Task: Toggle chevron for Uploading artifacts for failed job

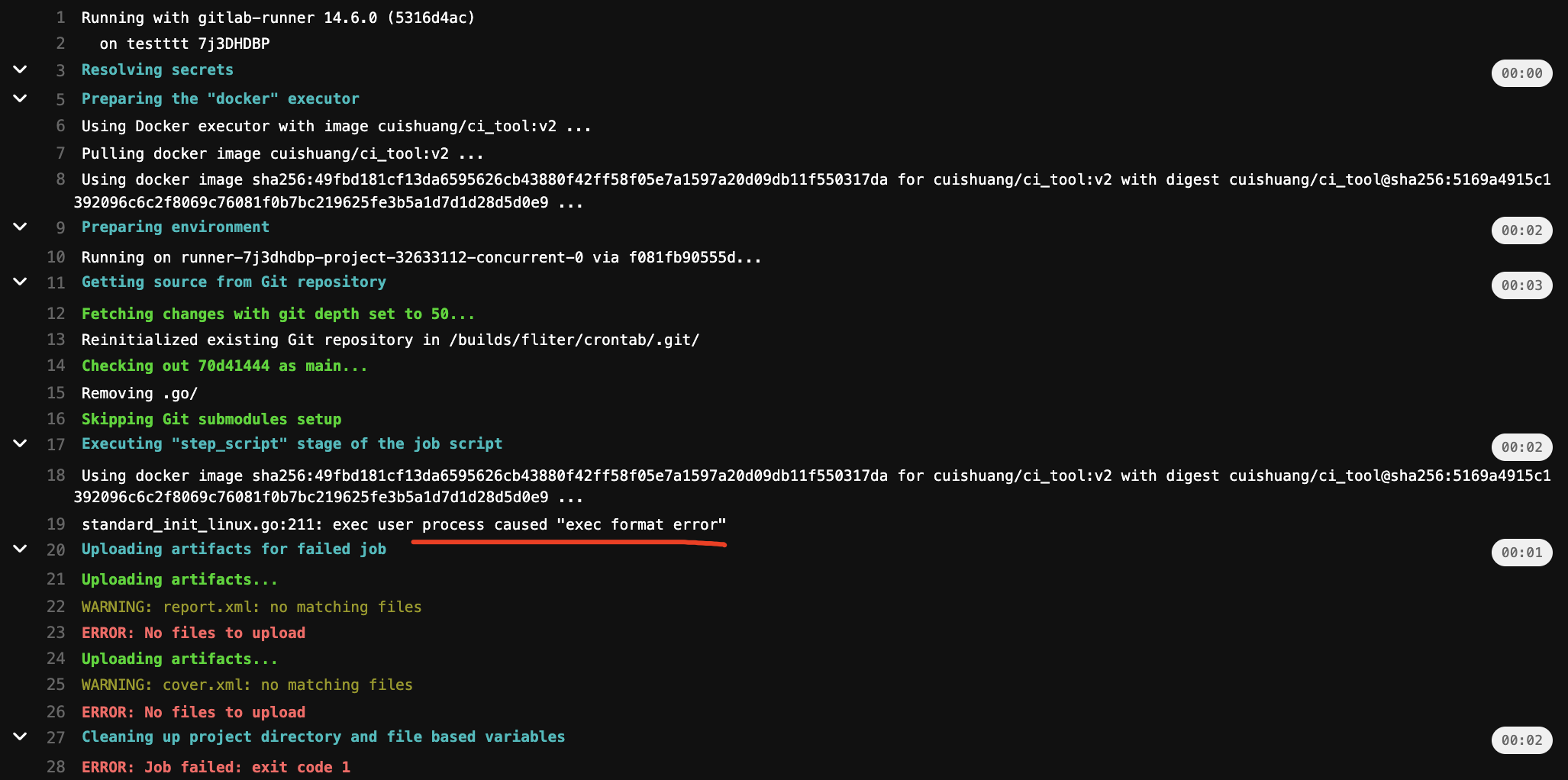Action: pos(21,549)
